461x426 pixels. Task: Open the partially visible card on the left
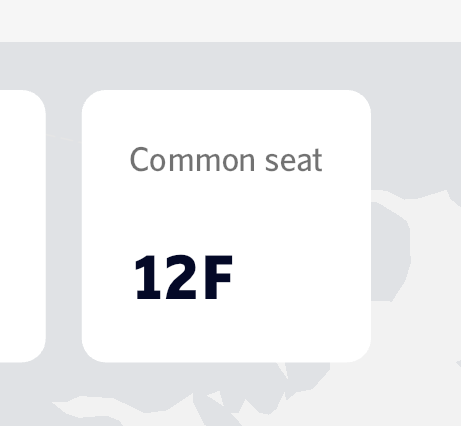22,226
